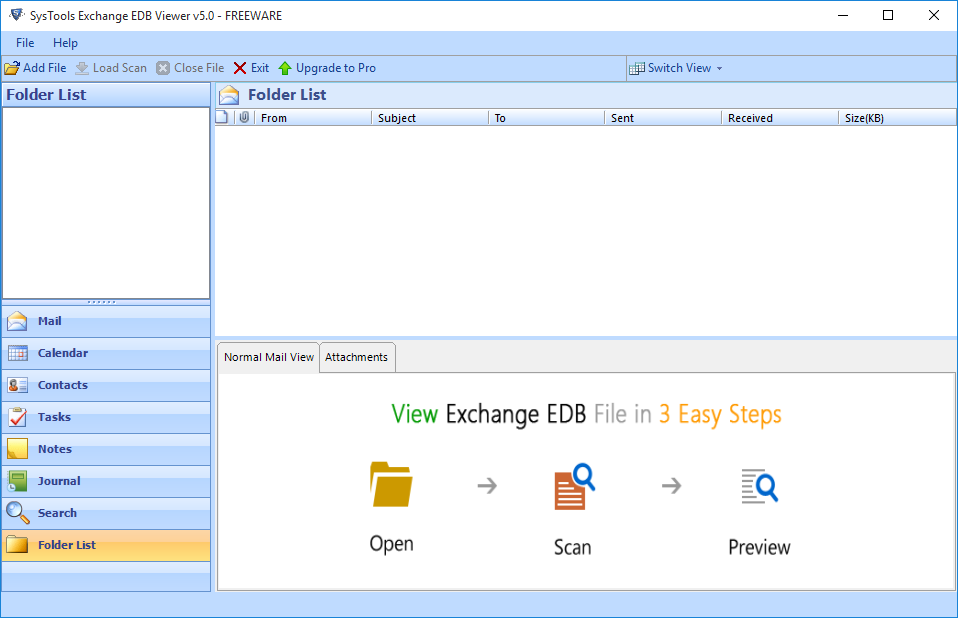Select the Calendar icon in sidebar
Viewport: 958px width, 618px height.
point(18,353)
